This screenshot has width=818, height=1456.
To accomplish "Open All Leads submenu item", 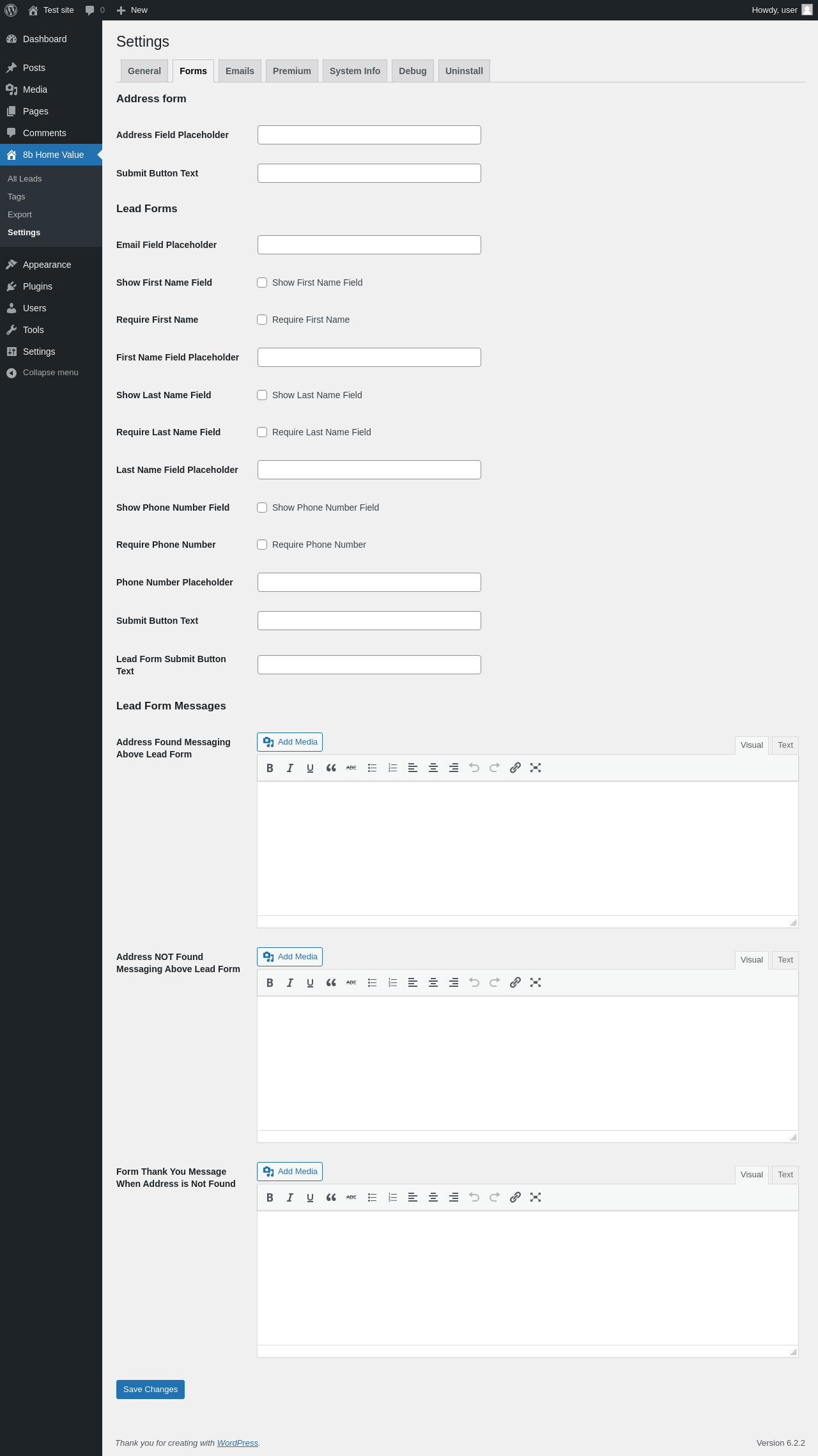I will point(24,179).
